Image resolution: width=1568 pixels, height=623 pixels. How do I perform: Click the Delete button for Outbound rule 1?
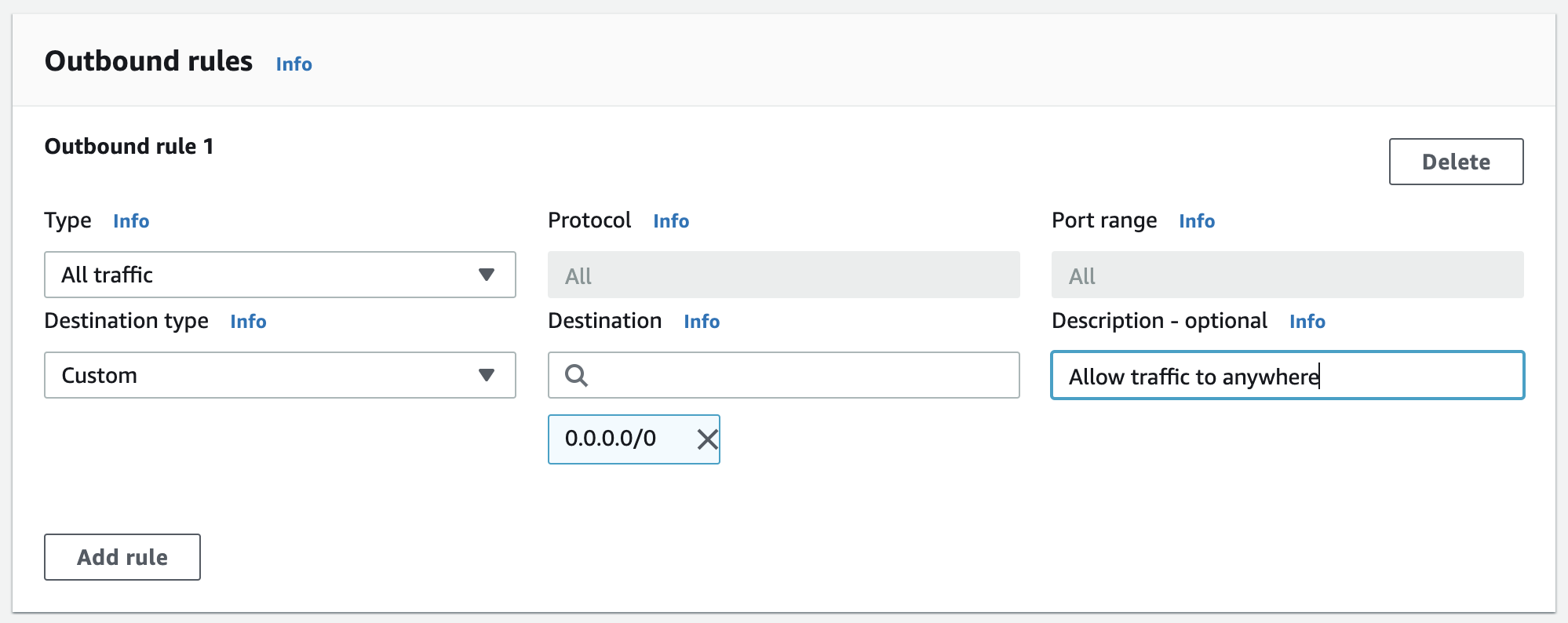(1456, 162)
